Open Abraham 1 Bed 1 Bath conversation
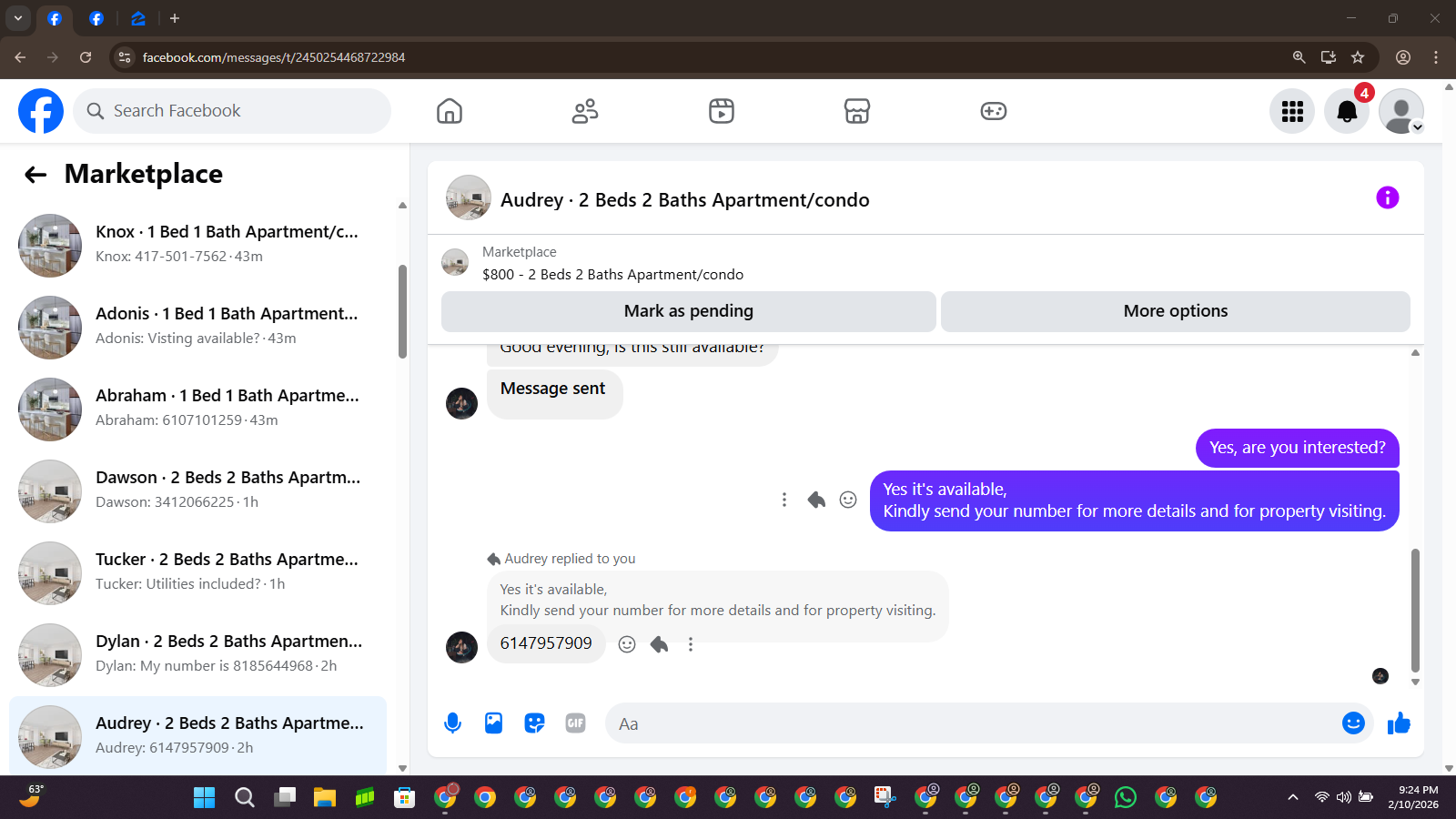1456x819 pixels. point(197,409)
